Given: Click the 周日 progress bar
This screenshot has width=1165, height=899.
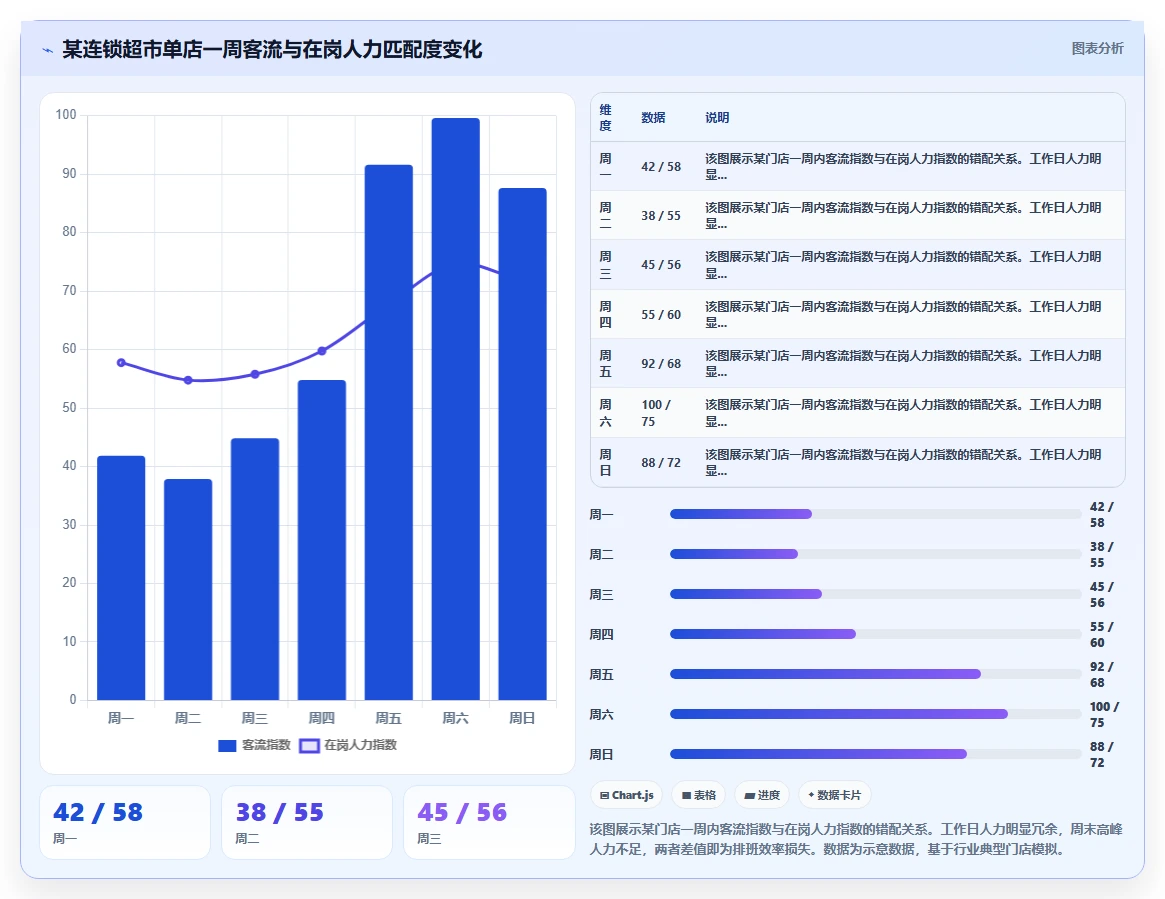Looking at the screenshot, I should 875,754.
